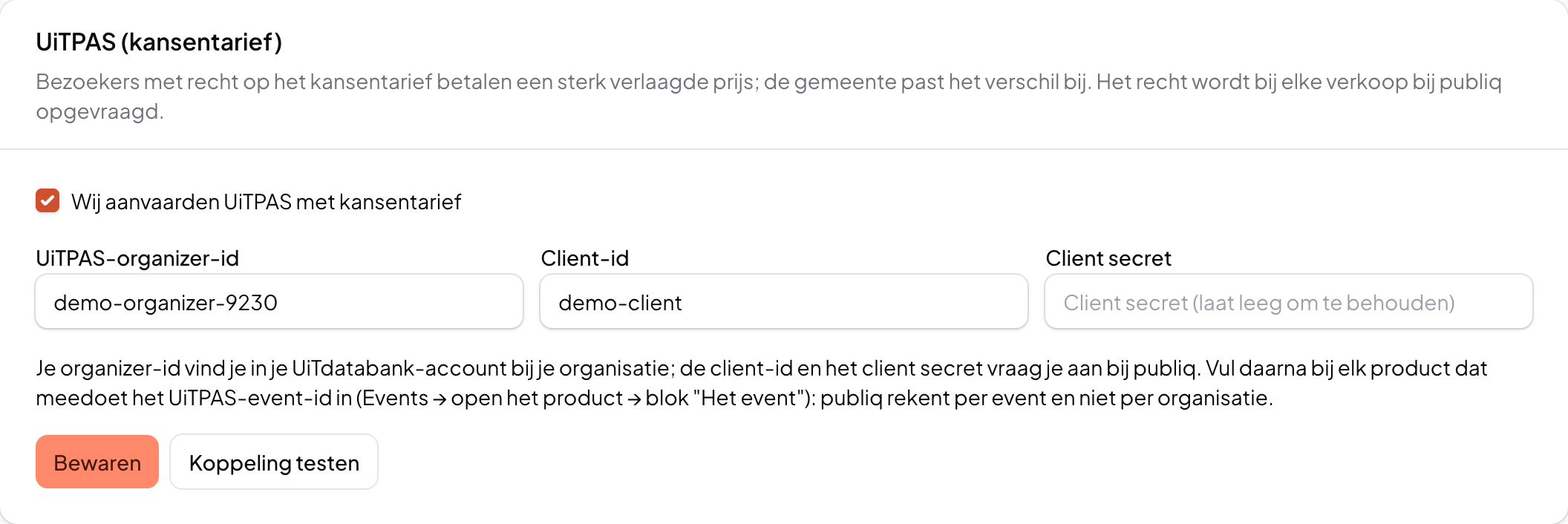This screenshot has width=1568, height=524.
Task: Click the 'UiTPAS (kansentarief)' section heading
Action: coord(159,42)
